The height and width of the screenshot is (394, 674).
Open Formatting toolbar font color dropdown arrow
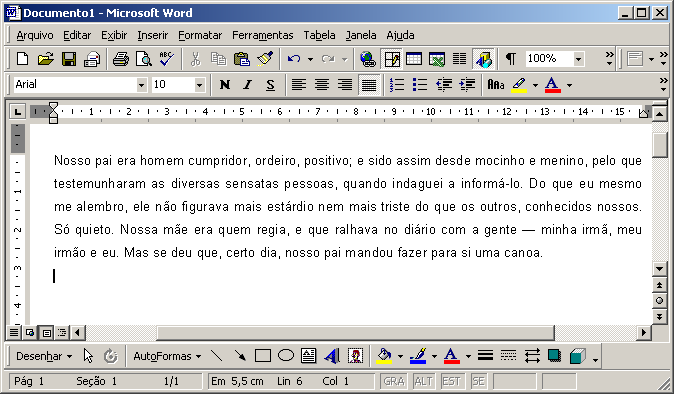pos(569,85)
